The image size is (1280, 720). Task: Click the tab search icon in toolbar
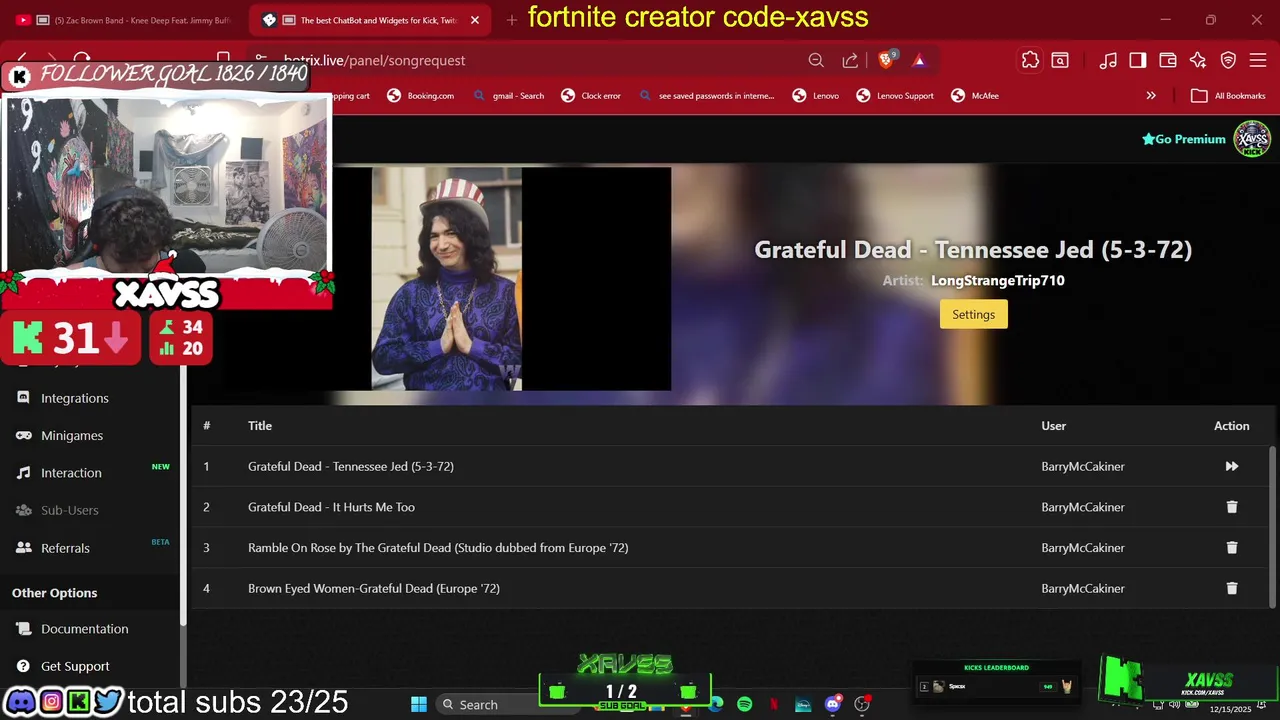[x=1060, y=60]
